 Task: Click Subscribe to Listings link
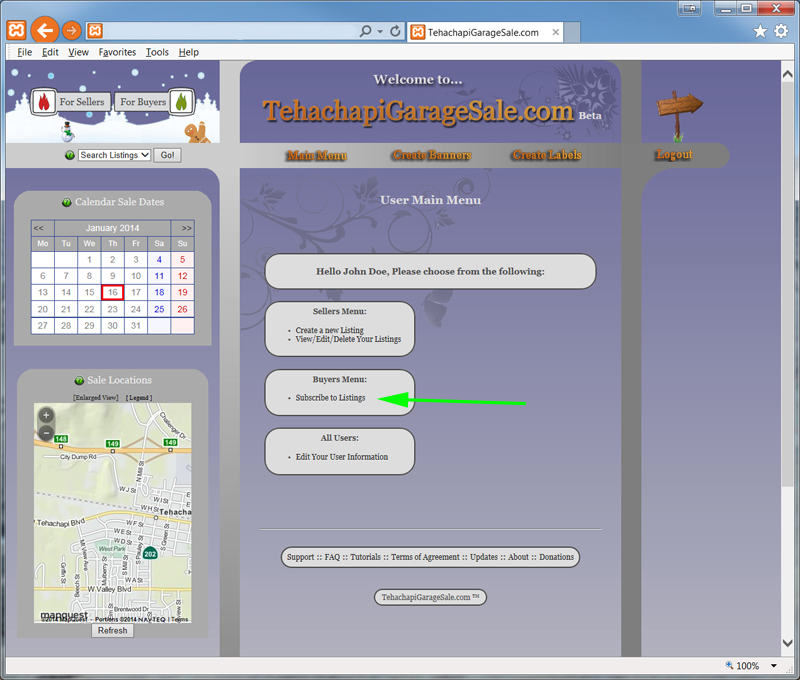pos(330,397)
